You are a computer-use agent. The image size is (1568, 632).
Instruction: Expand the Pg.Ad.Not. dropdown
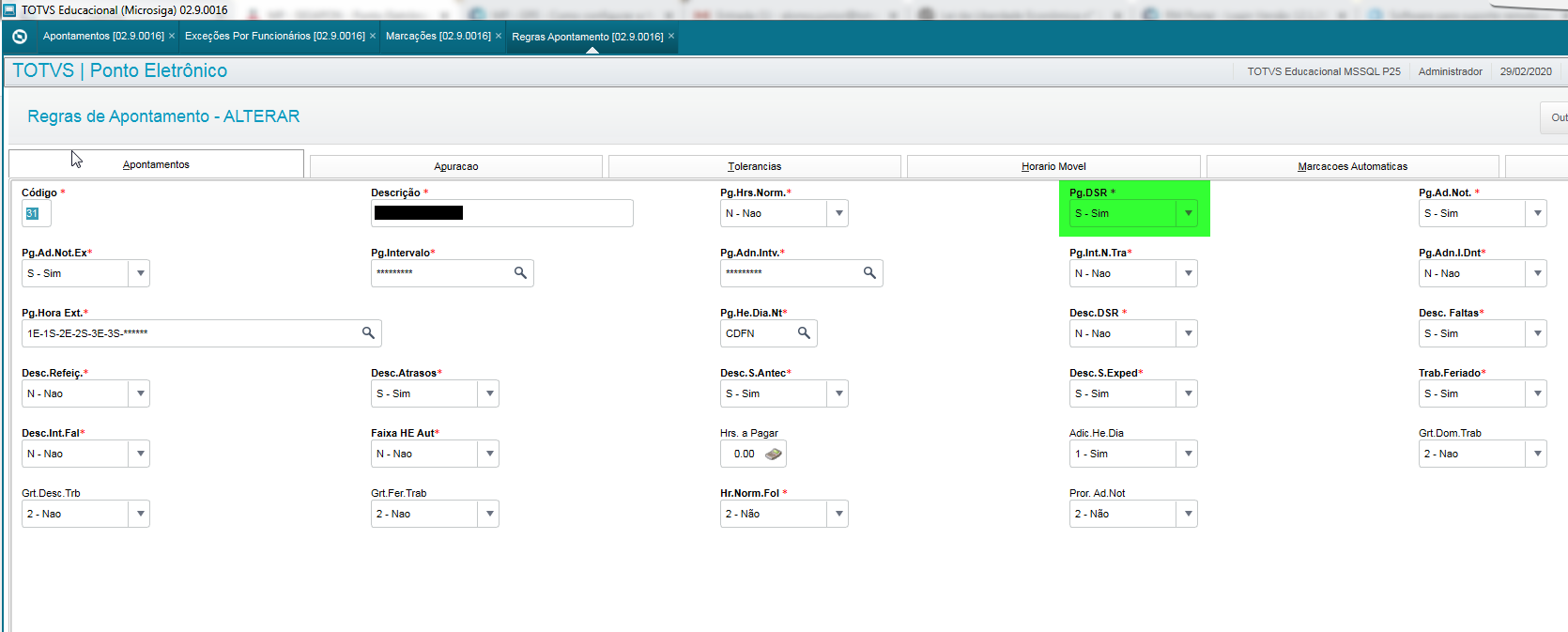(1537, 213)
